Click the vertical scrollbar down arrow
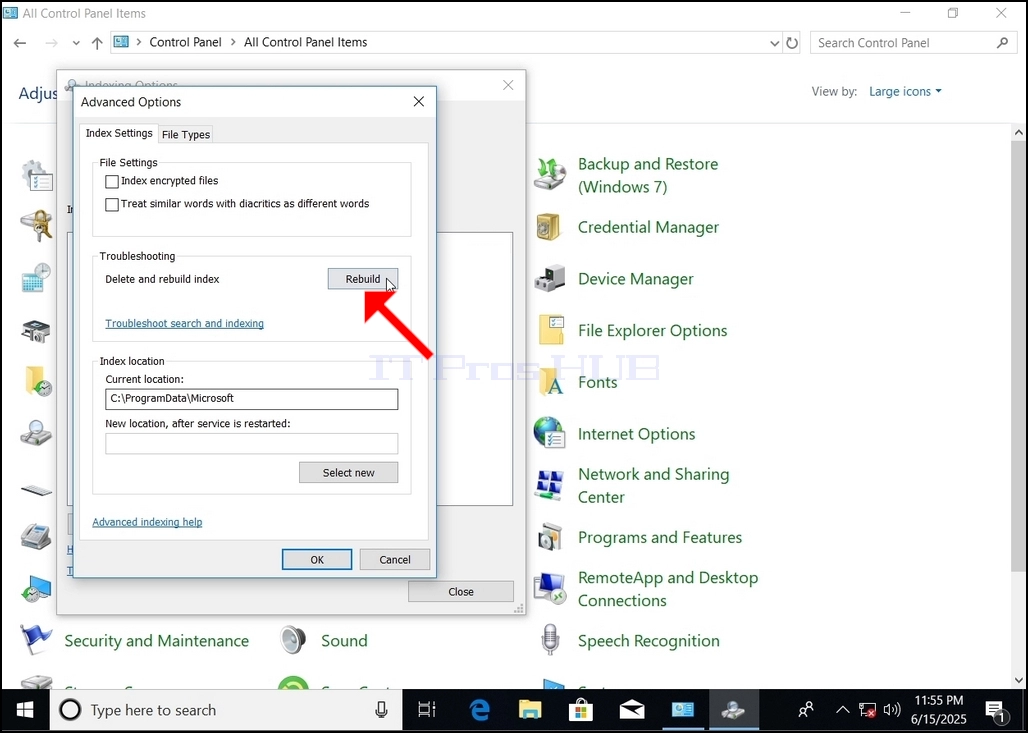Screen dimensions: 1028x733 pyautogui.click(x=1019, y=681)
